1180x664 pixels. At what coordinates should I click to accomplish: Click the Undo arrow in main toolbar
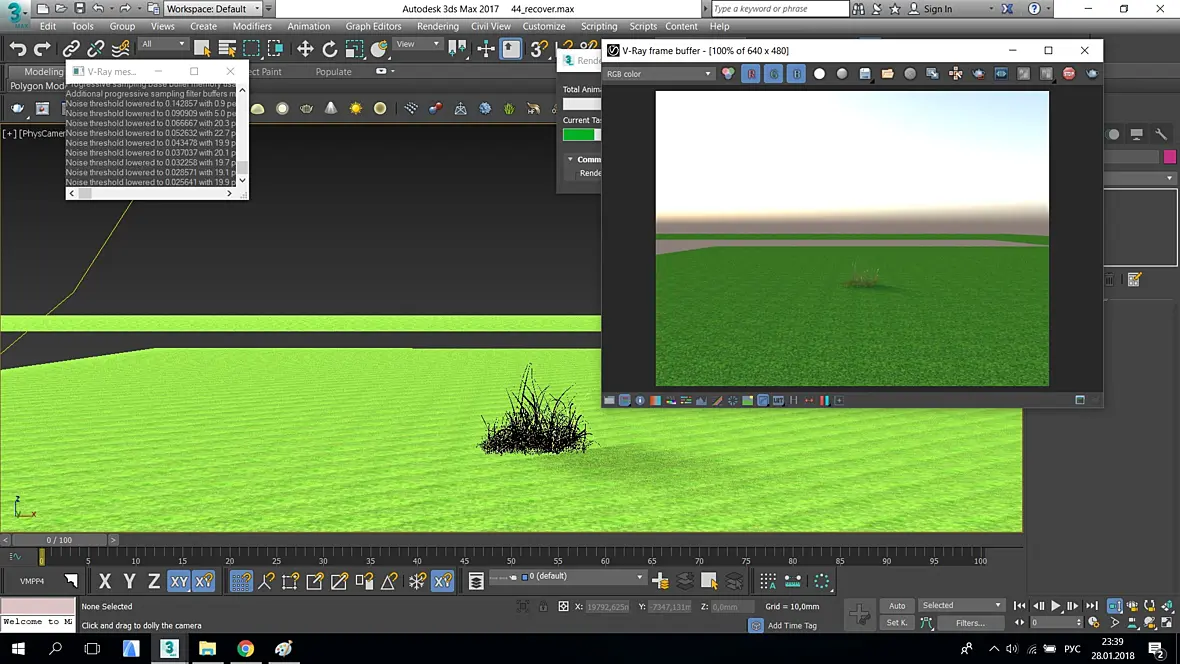pyautogui.click(x=17, y=49)
